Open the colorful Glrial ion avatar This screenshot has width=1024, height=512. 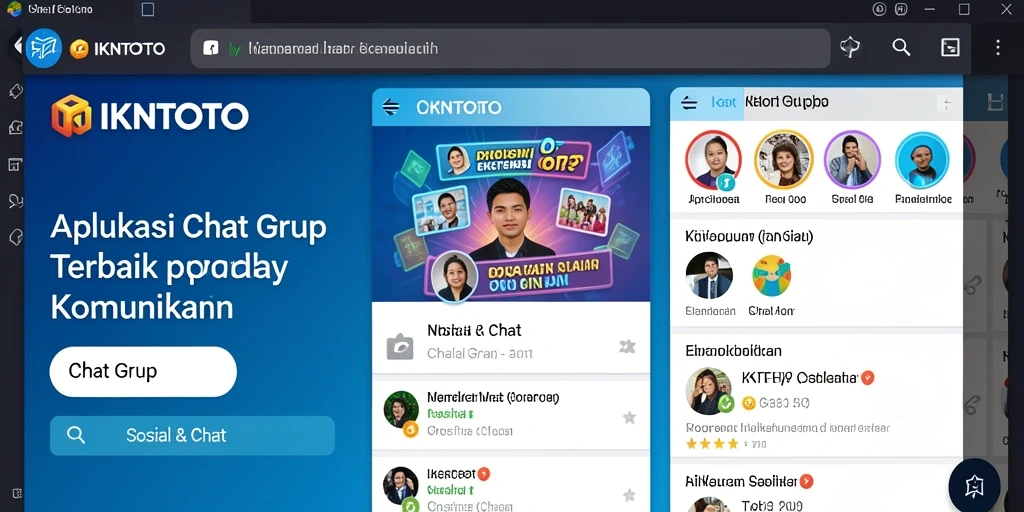[x=771, y=276]
